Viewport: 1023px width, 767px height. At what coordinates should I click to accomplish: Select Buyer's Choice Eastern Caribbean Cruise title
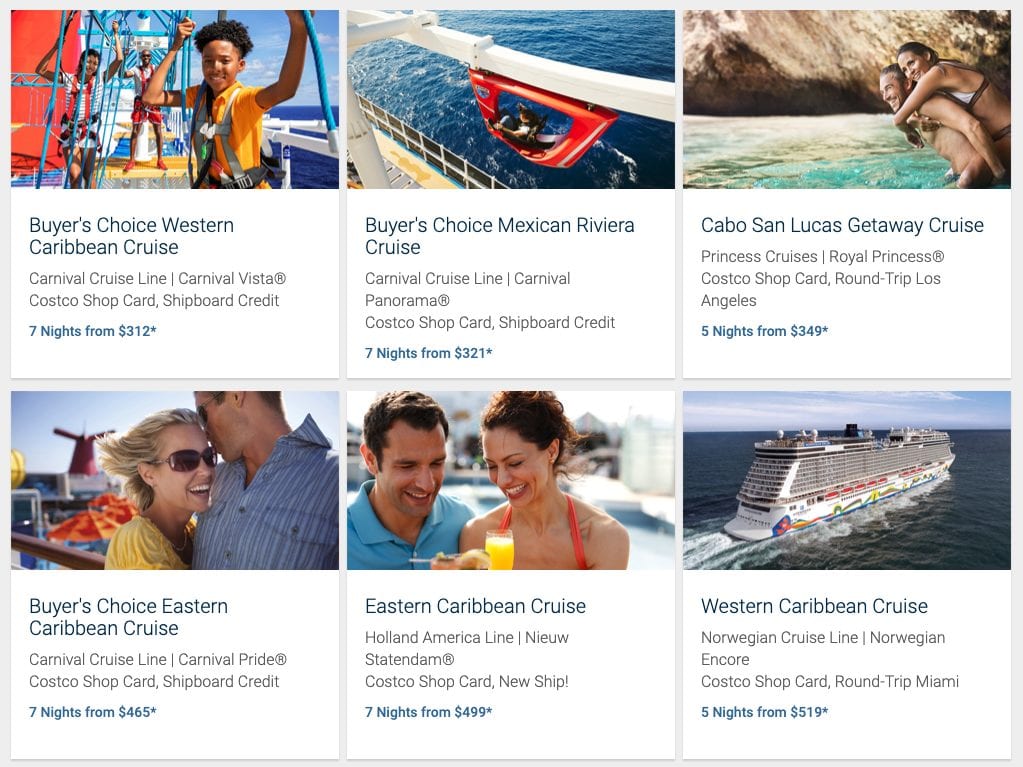(128, 617)
